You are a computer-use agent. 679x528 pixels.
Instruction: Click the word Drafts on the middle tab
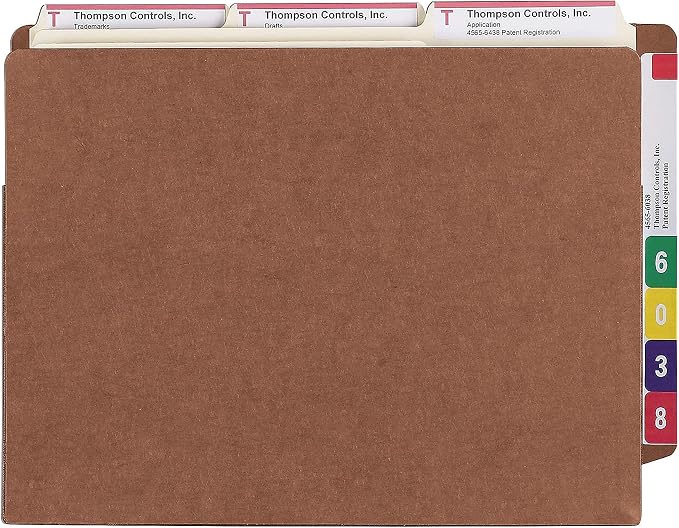[274, 26]
